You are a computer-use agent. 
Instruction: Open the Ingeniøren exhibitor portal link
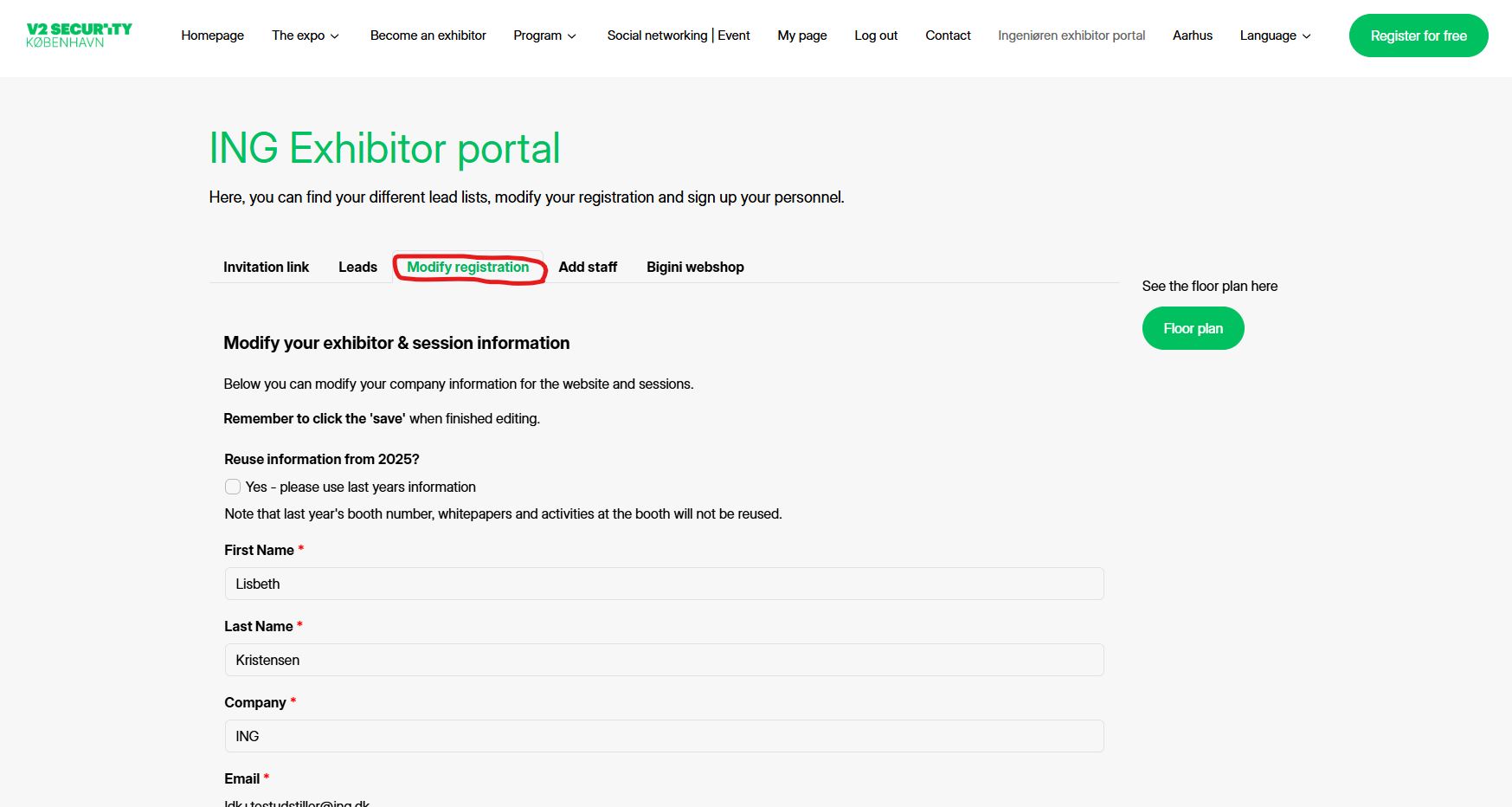click(1071, 36)
